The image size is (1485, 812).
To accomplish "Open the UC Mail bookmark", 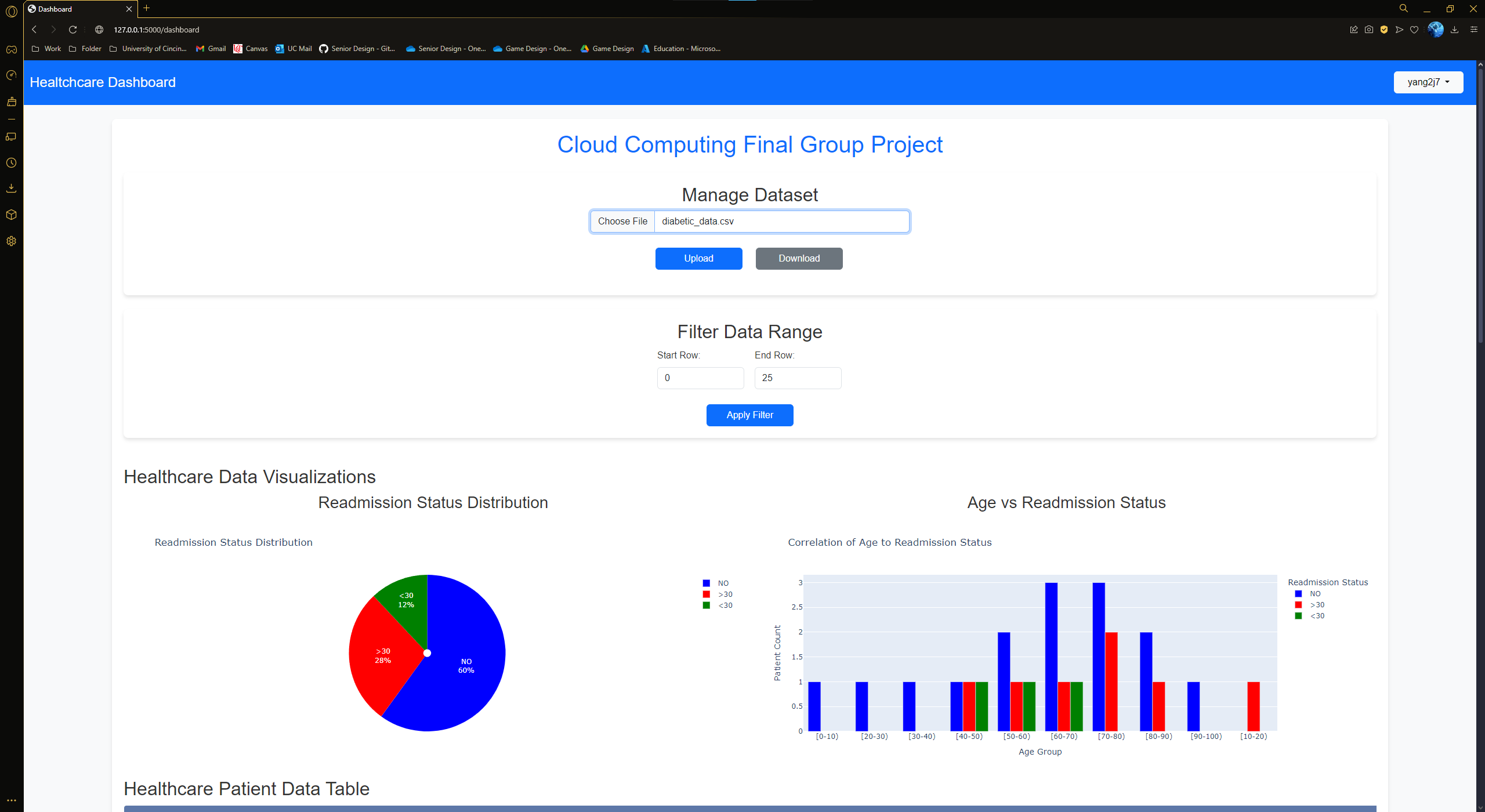I will pyautogui.click(x=294, y=49).
